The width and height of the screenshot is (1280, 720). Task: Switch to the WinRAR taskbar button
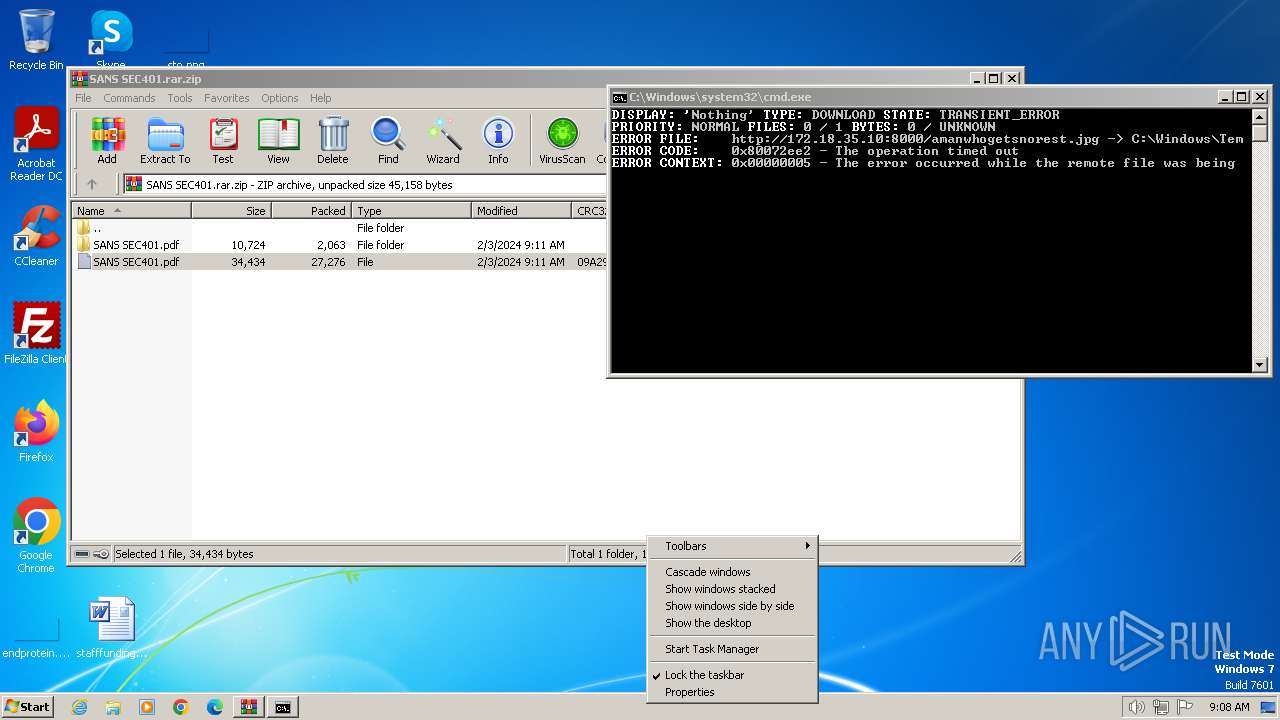(249, 707)
